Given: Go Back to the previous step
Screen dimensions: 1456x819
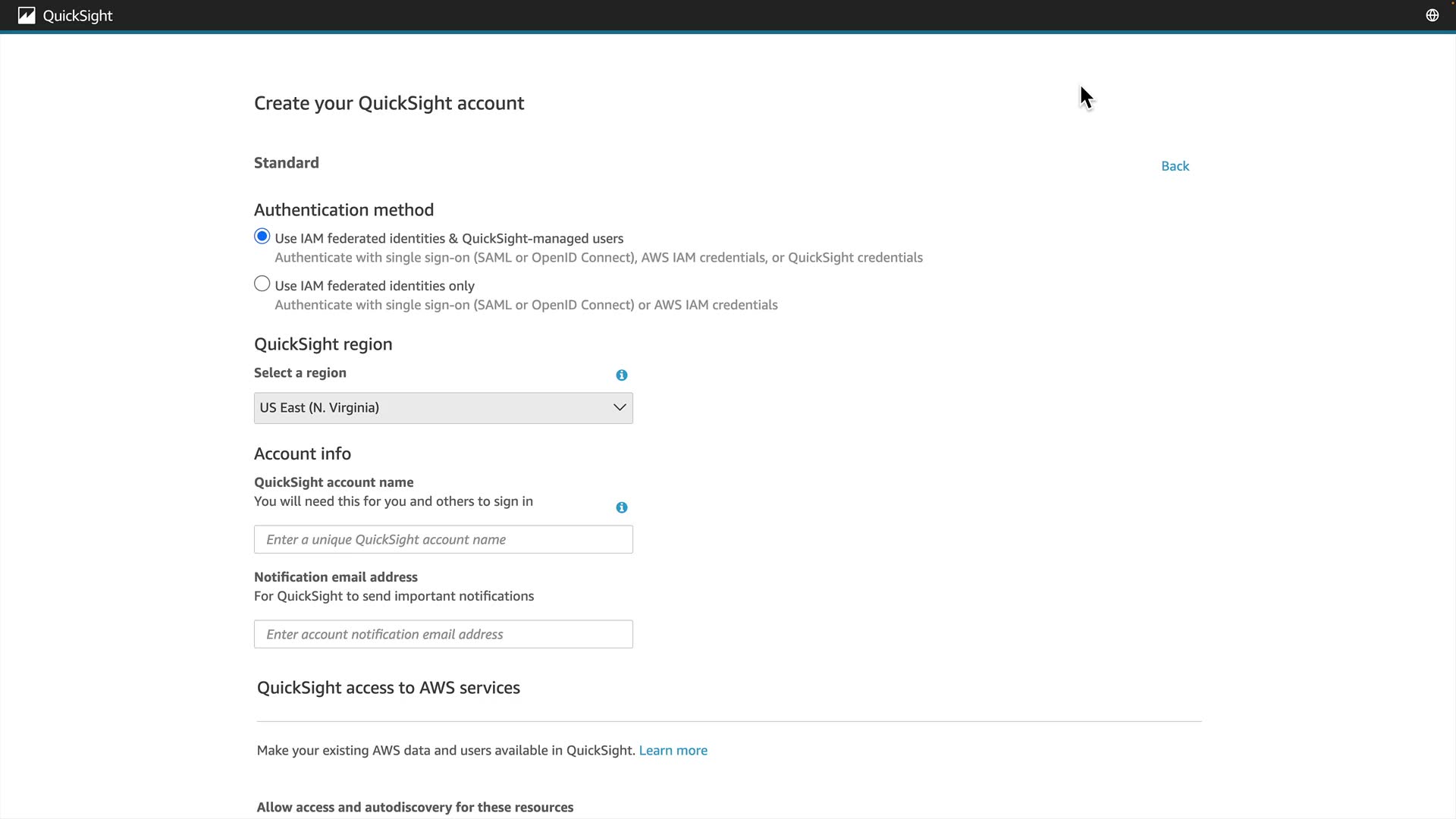Looking at the screenshot, I should click(1175, 166).
